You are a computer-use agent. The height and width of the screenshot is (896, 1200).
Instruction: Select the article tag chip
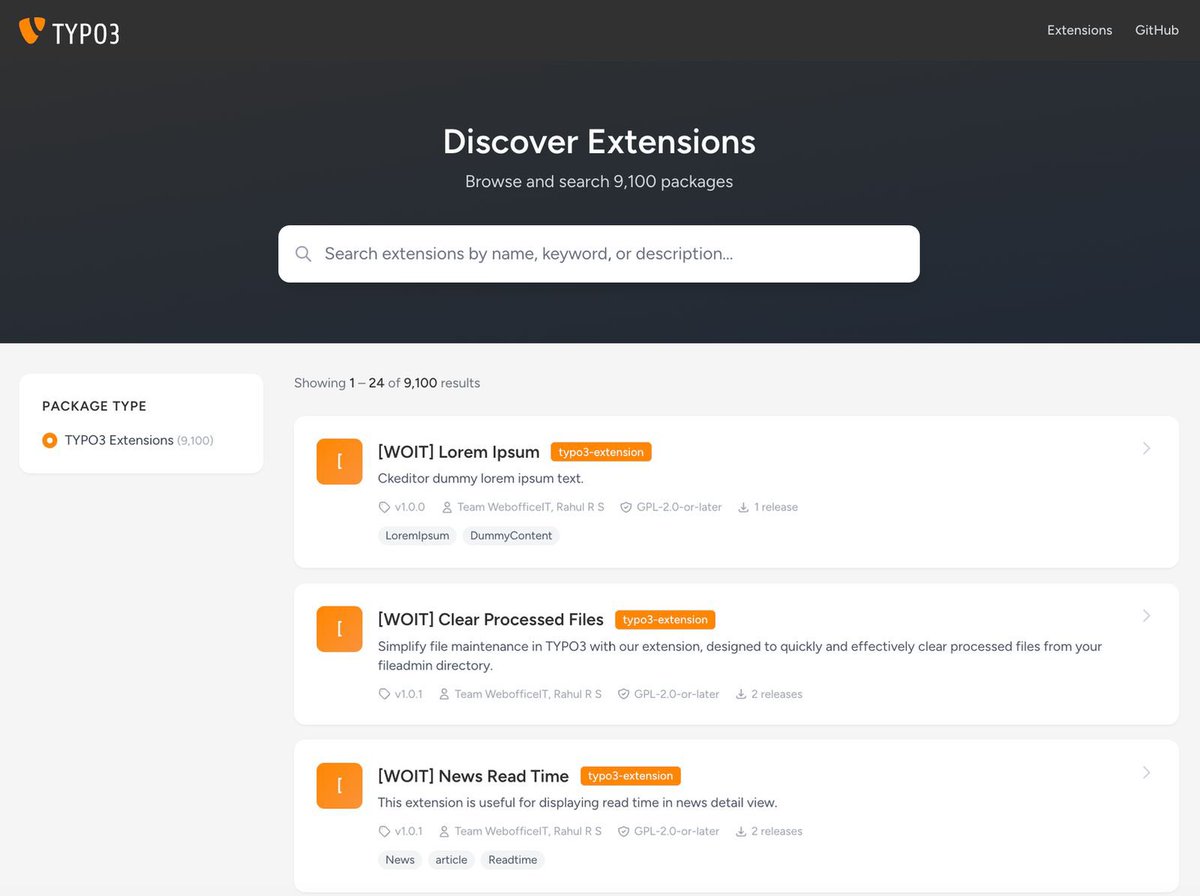(451, 860)
